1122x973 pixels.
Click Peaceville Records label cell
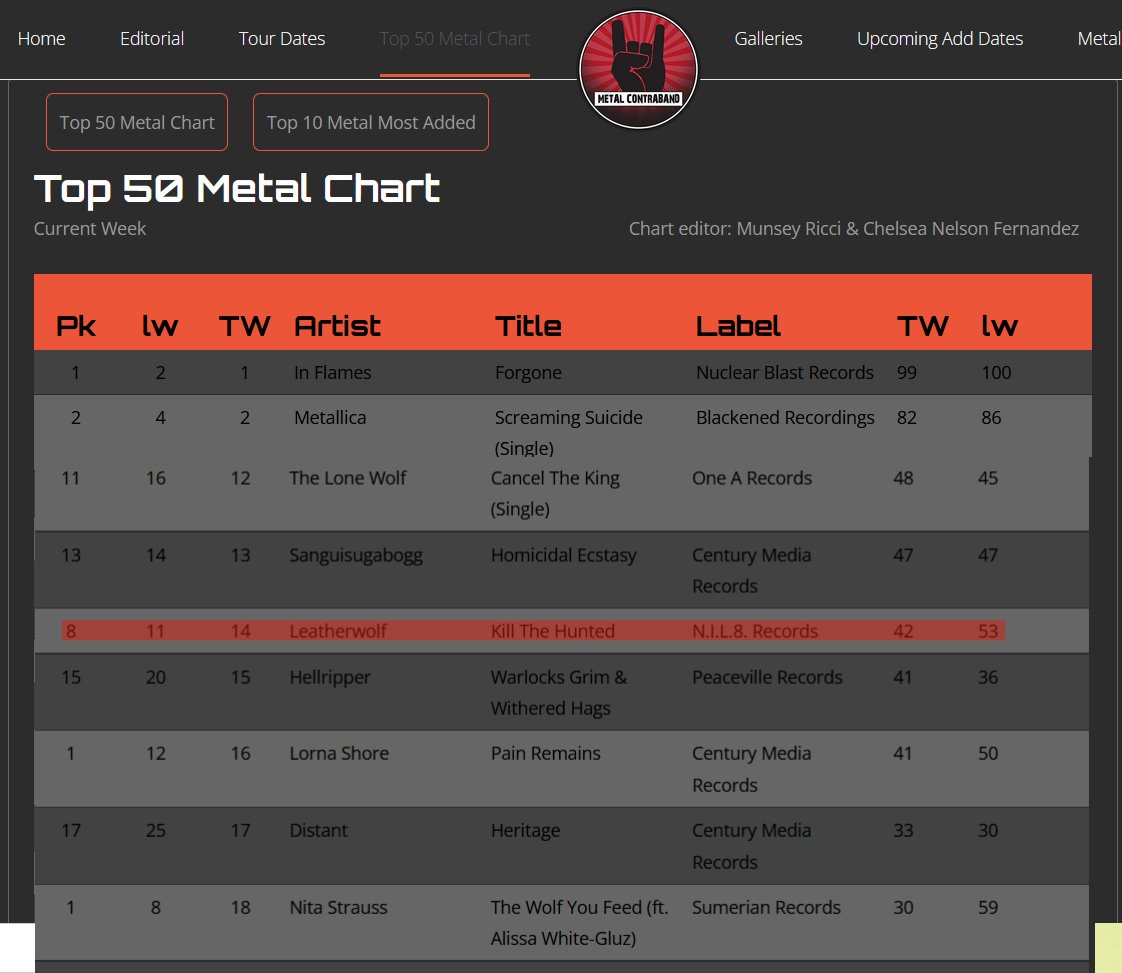(x=767, y=678)
